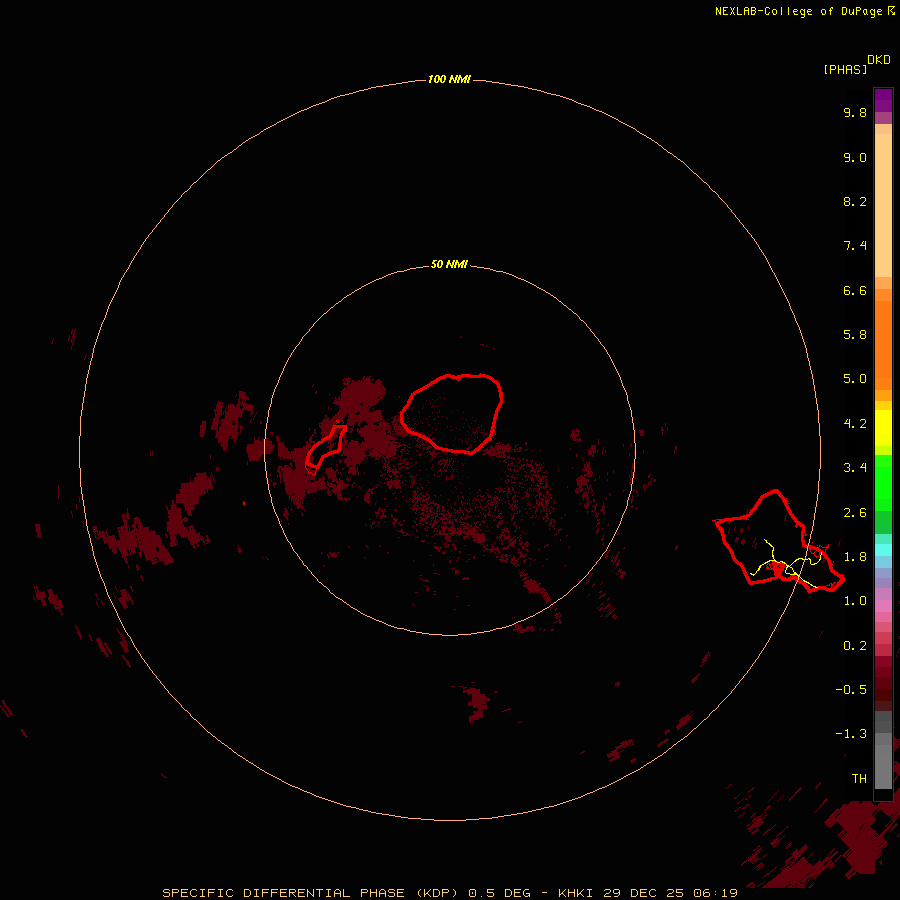900x900 pixels.
Task: Click the 4.2 value on the color scale
Action: tap(855, 424)
